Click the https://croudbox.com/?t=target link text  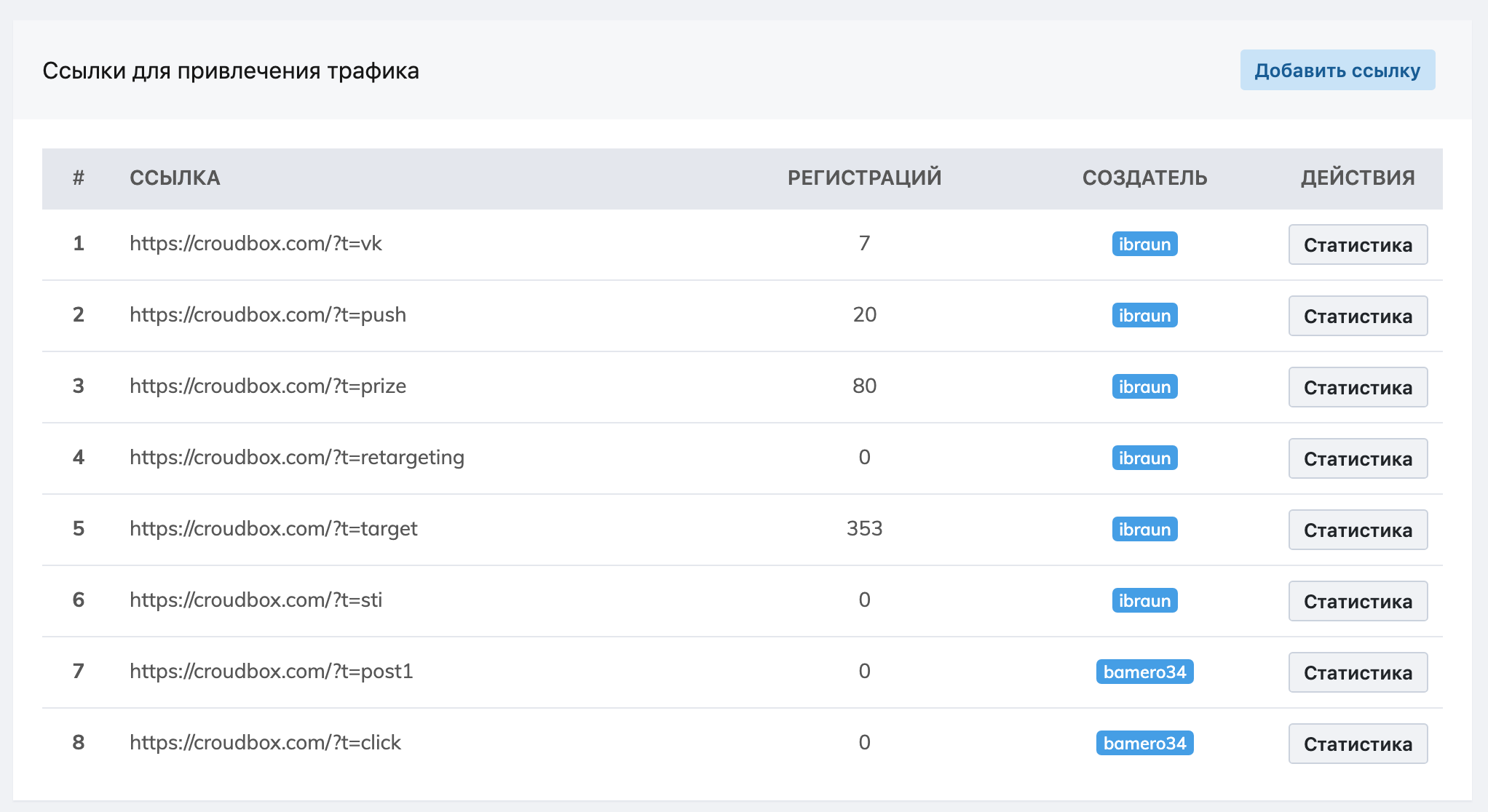click(x=274, y=528)
